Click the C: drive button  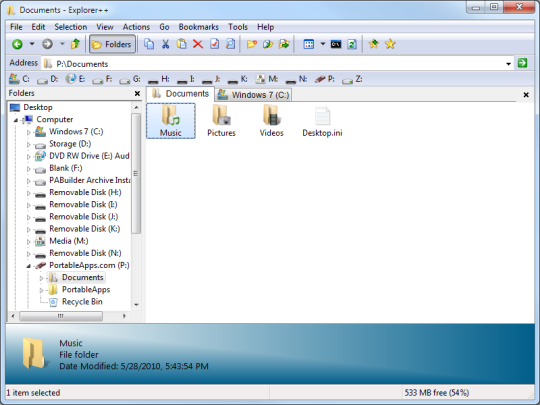19,79
